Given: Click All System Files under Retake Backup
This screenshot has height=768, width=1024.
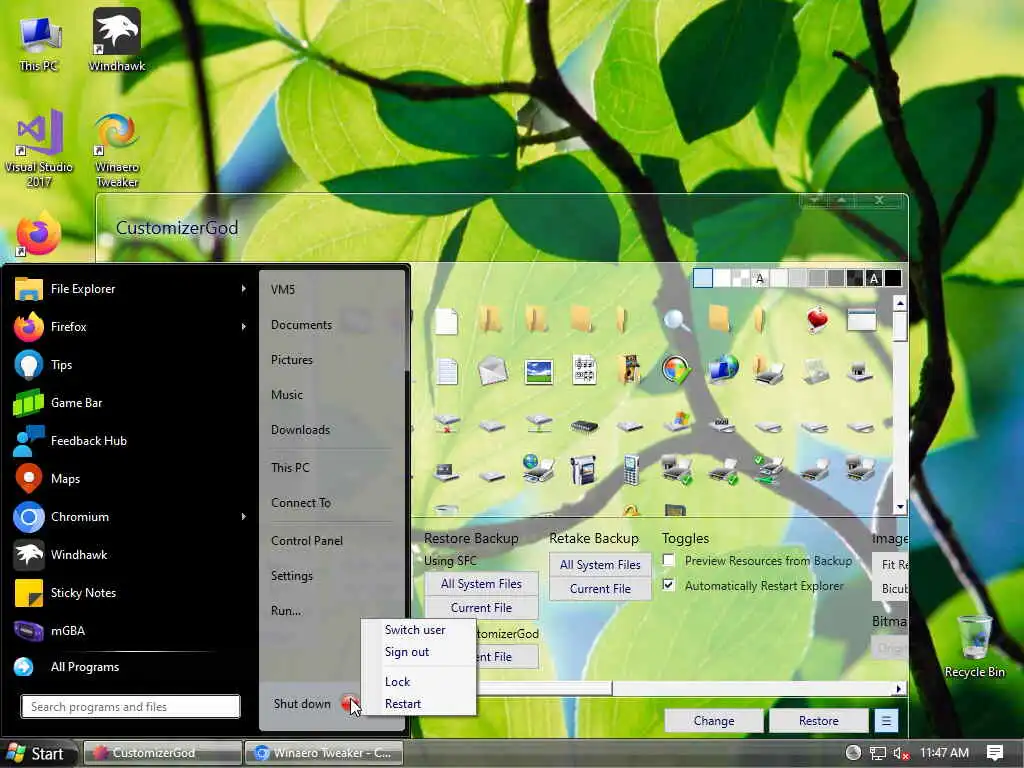Looking at the screenshot, I should (600, 564).
